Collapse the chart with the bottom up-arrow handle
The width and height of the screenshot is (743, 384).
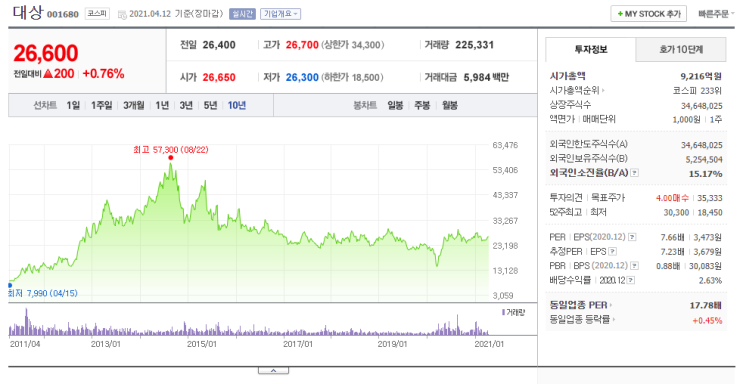tap(273, 370)
